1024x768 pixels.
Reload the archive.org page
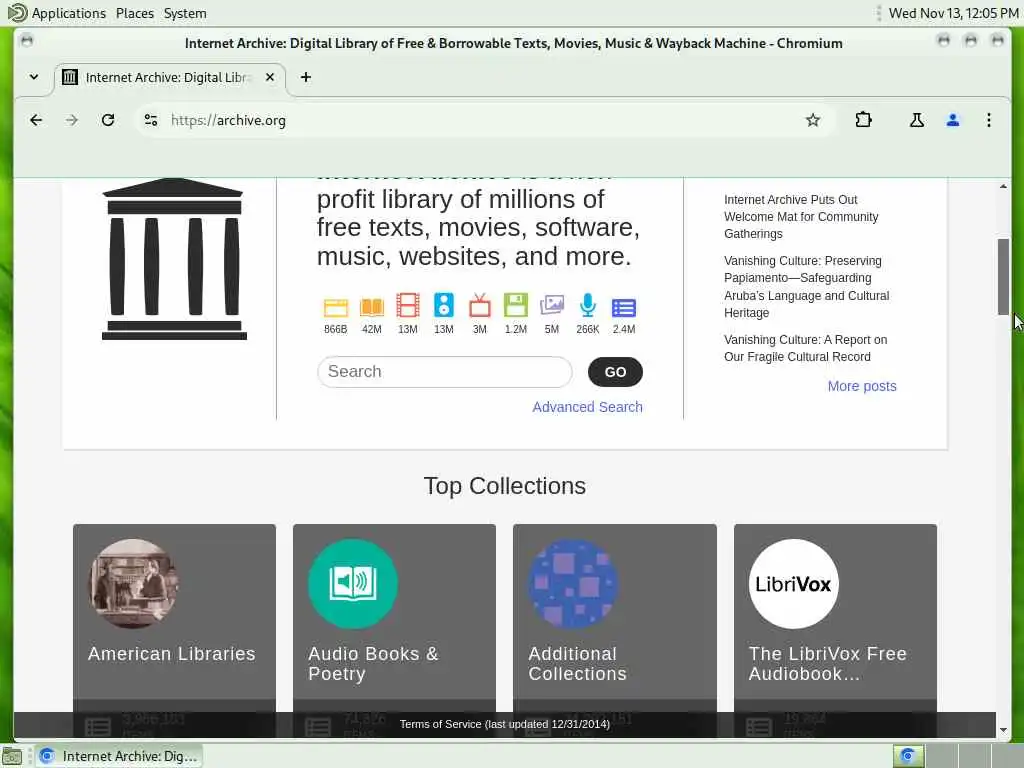(108, 120)
